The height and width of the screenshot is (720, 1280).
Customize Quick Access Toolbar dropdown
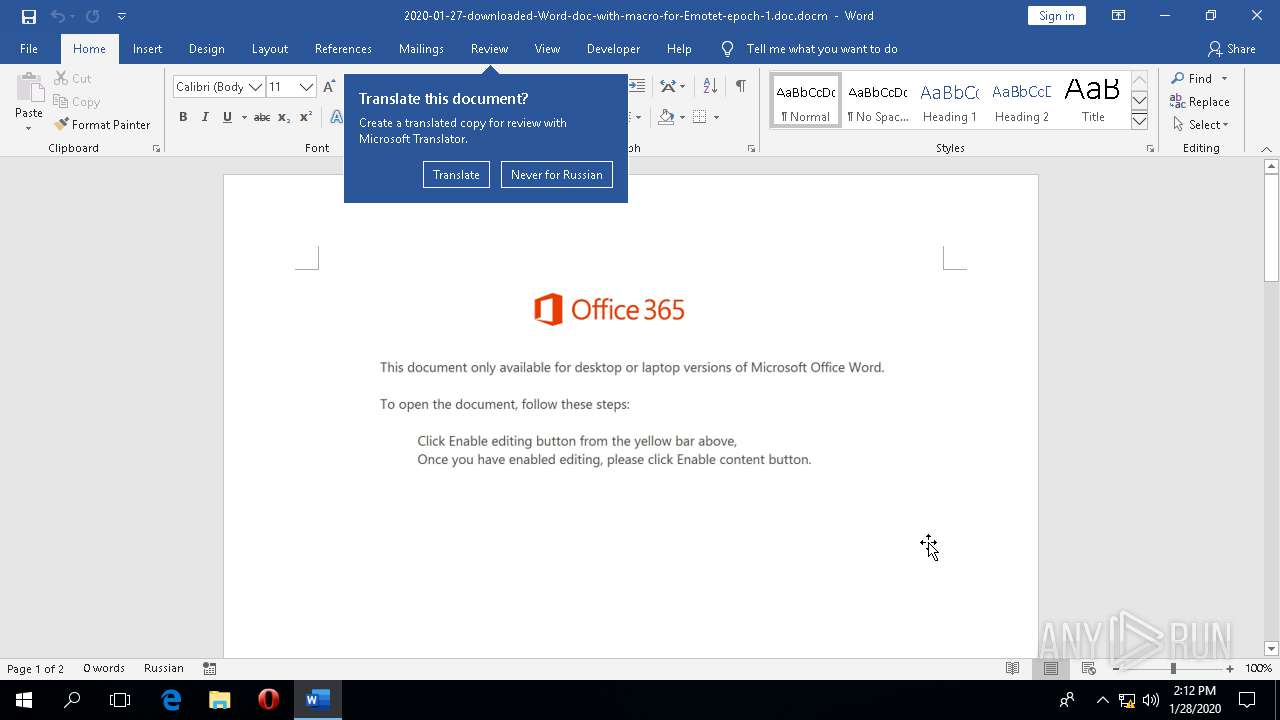[121, 16]
